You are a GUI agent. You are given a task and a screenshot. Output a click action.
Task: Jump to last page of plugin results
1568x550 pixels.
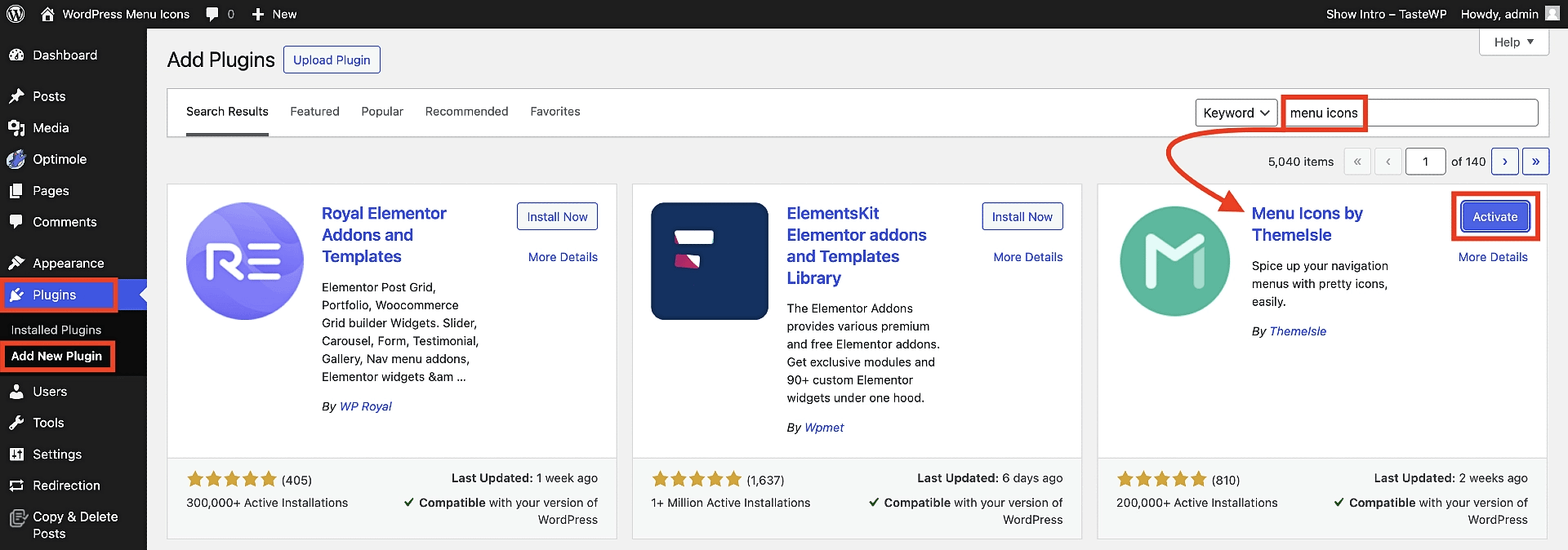(x=1536, y=162)
